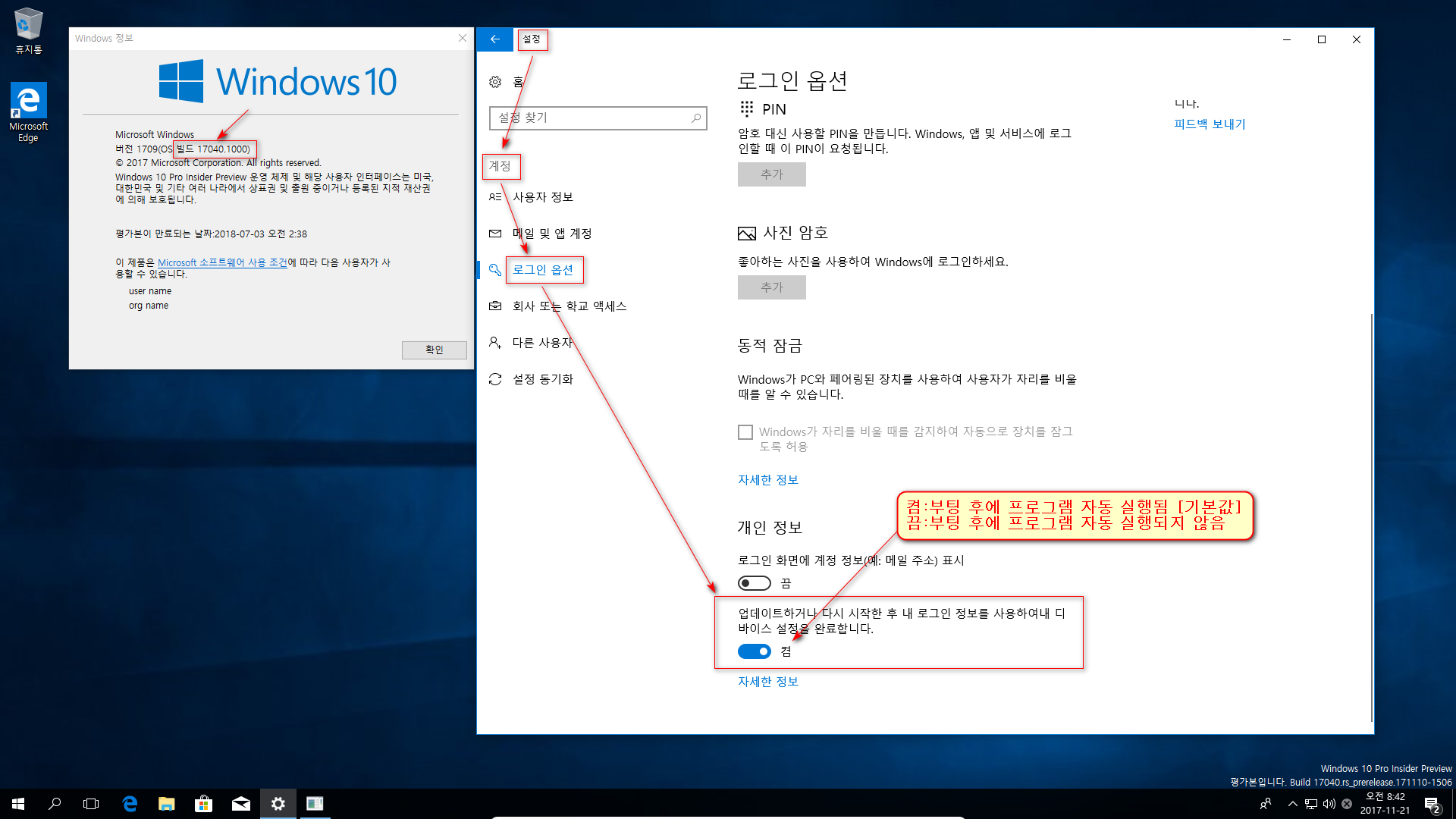Turn off use sign-in info after restart toggle

tap(755, 651)
